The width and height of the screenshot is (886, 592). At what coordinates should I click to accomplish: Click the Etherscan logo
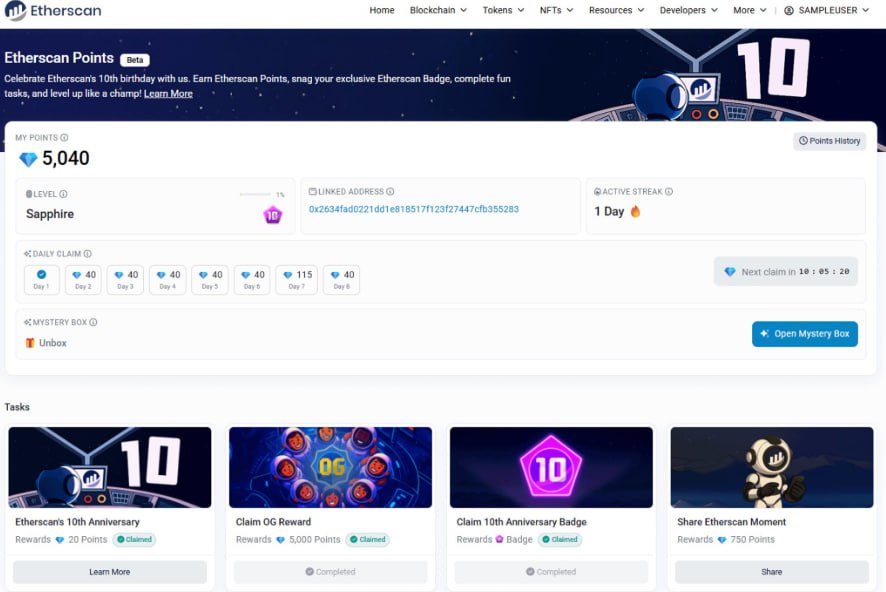coord(53,10)
